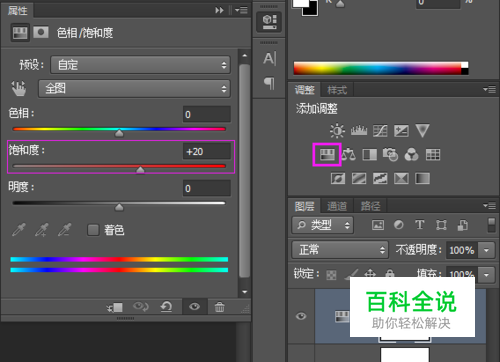This screenshot has width=500, height=362.
Task: Filter layers by text type
Action: pyautogui.click(x=420, y=225)
